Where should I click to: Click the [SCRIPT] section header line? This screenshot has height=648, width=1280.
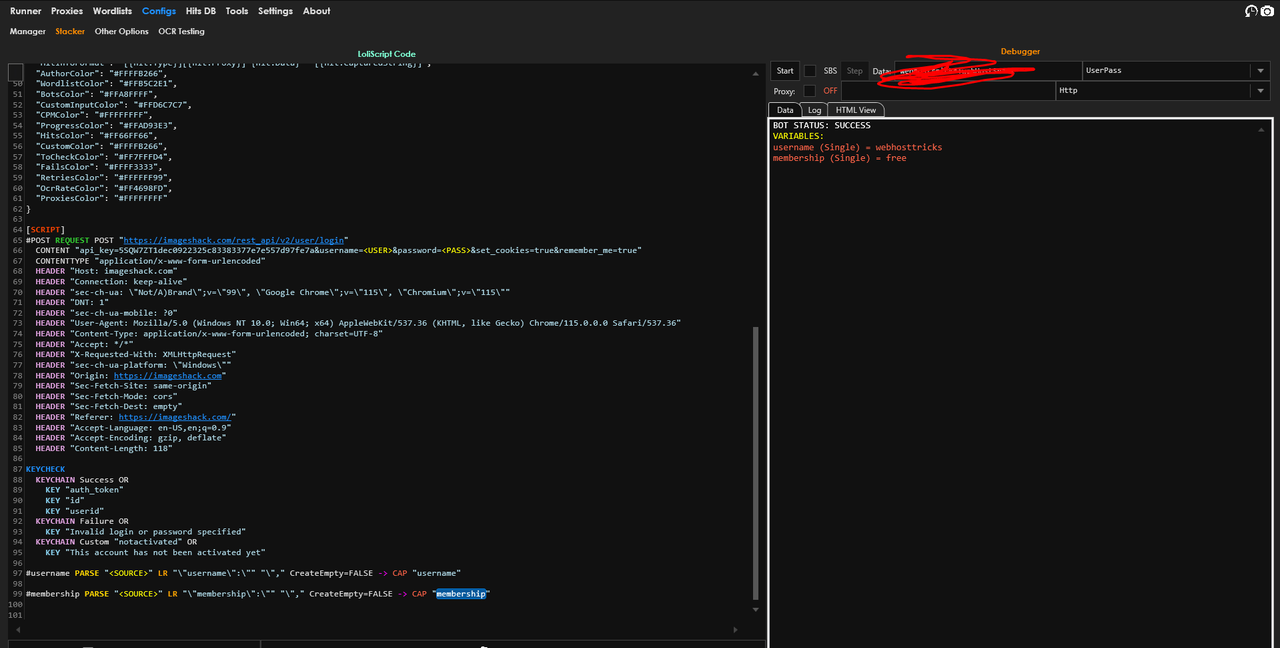click(x=45, y=229)
